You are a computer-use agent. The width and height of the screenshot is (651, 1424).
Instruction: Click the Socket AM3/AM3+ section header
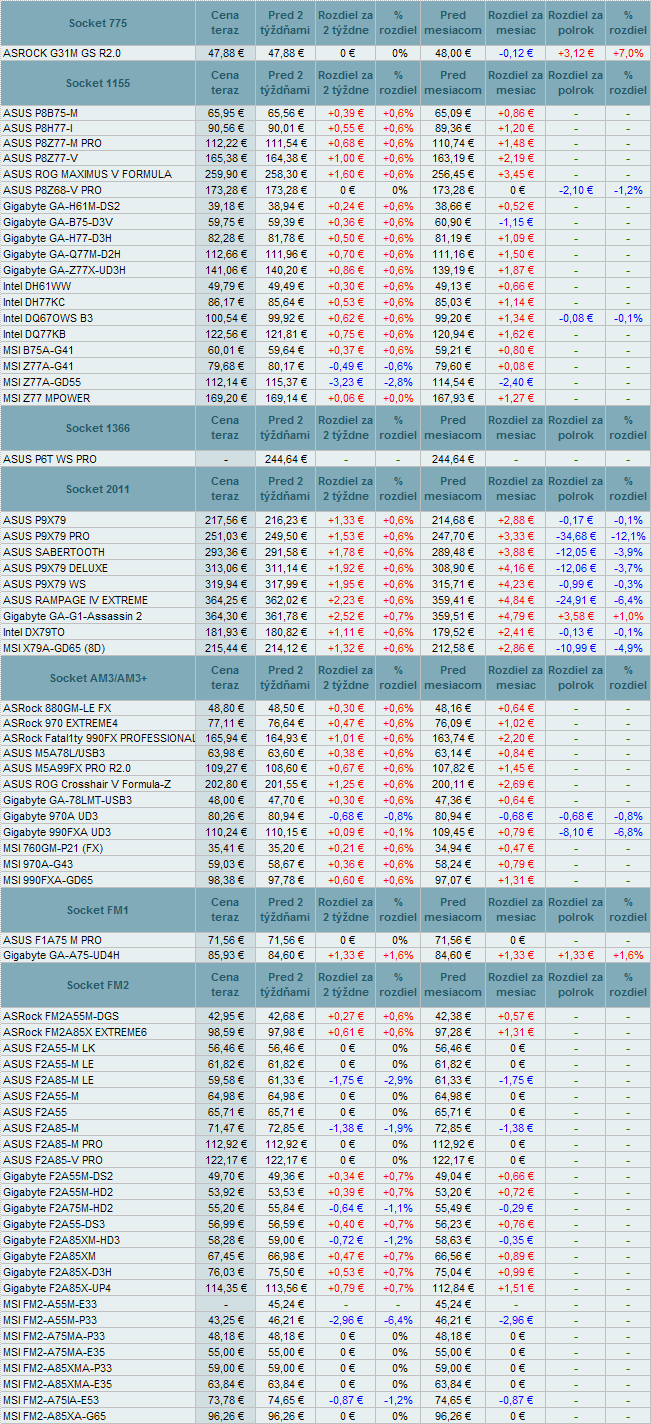tap(97, 678)
